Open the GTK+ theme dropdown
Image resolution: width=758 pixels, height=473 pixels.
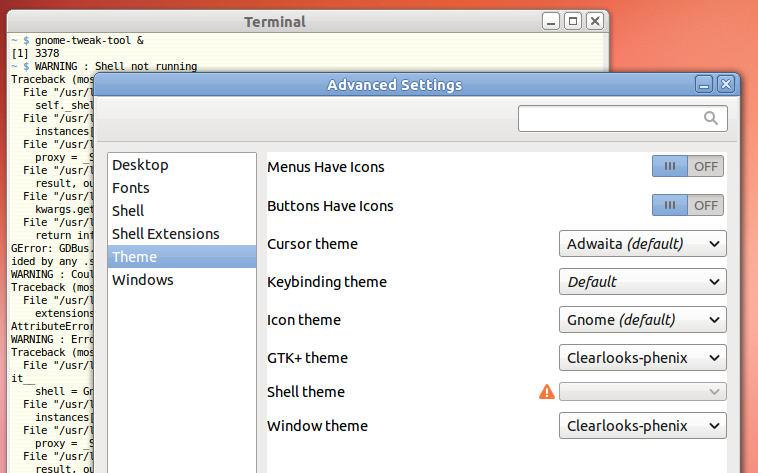[642, 358]
